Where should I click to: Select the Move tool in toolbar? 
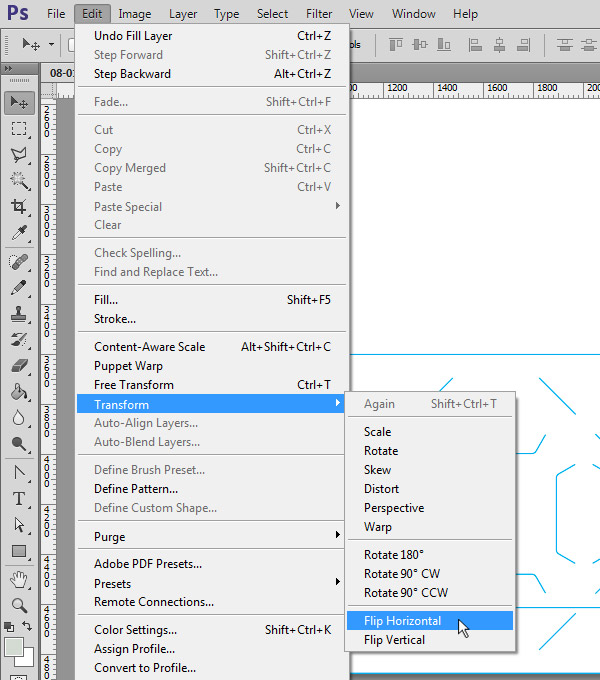pos(19,103)
